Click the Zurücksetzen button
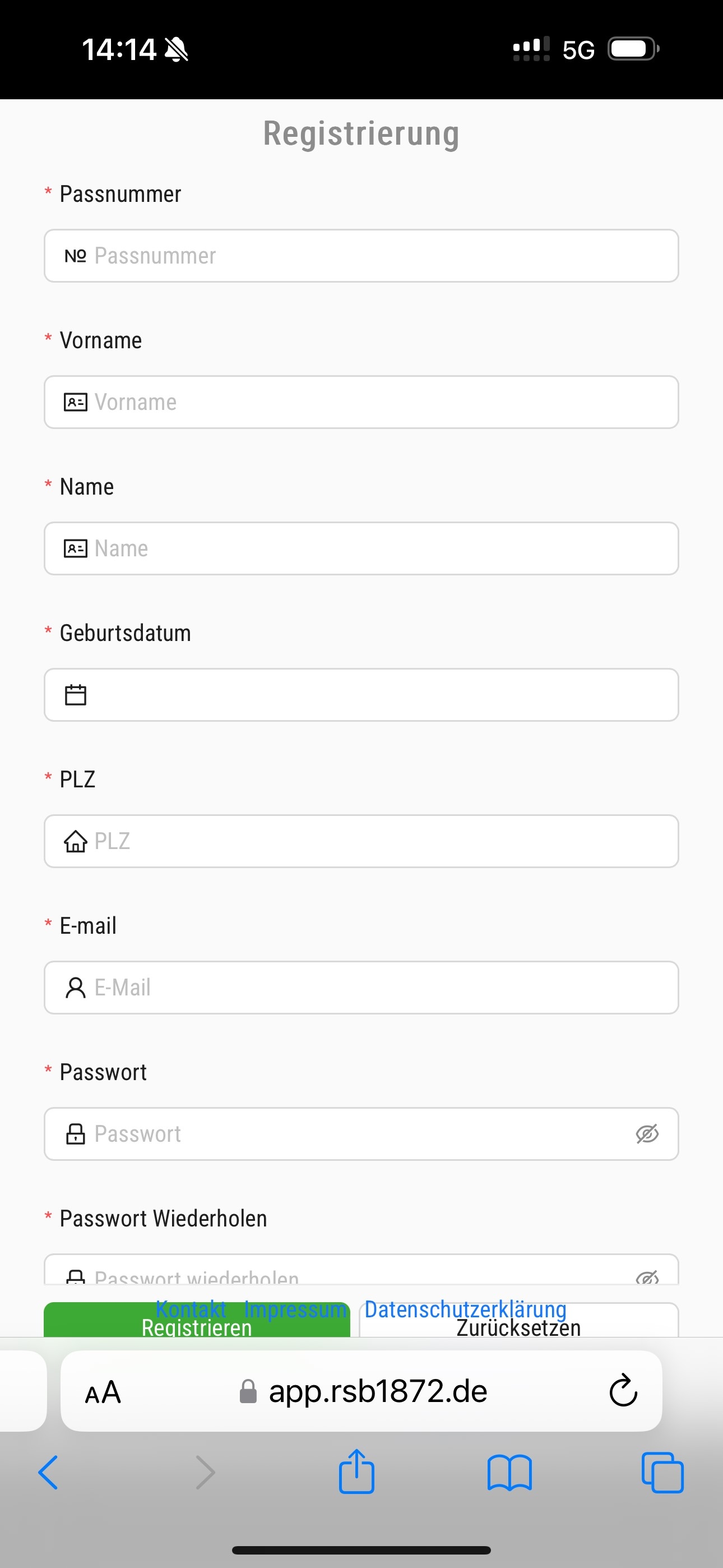This screenshot has height=1568, width=723. pos(518,1321)
